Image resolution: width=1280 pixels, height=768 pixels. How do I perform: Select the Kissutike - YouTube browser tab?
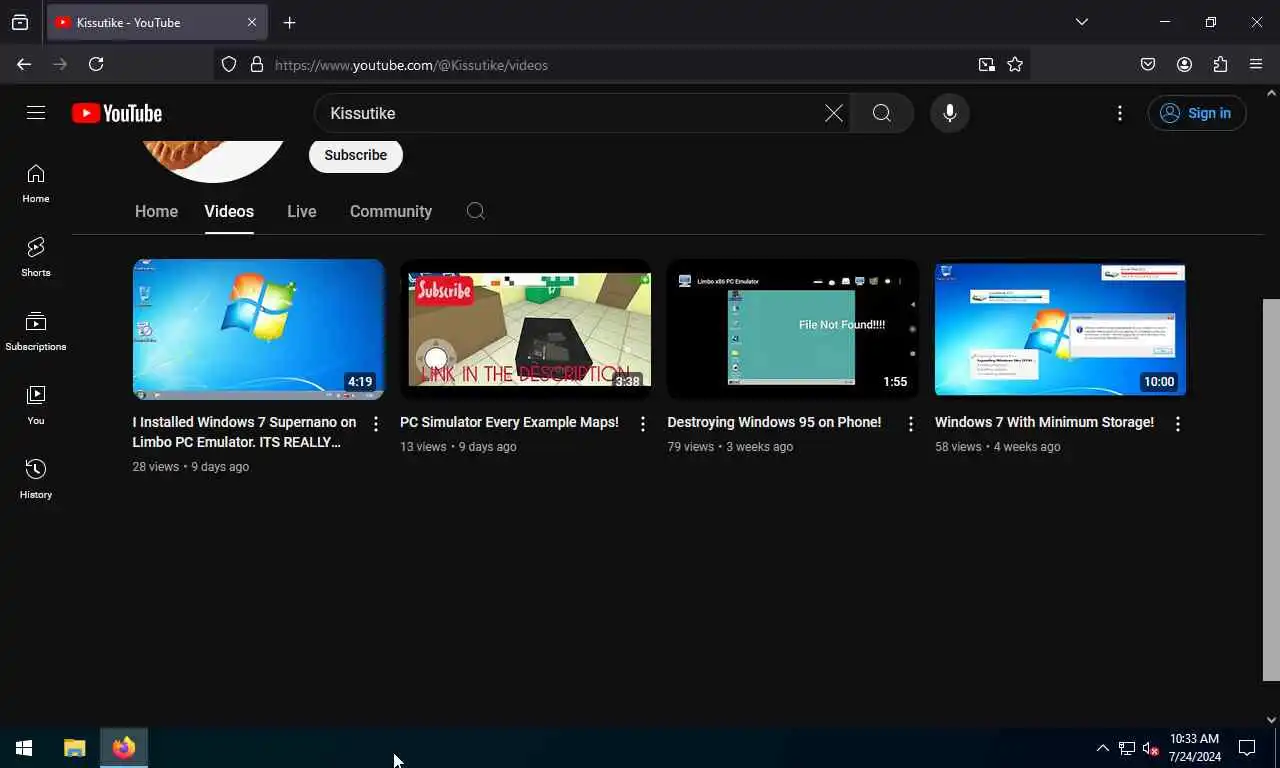tap(156, 22)
